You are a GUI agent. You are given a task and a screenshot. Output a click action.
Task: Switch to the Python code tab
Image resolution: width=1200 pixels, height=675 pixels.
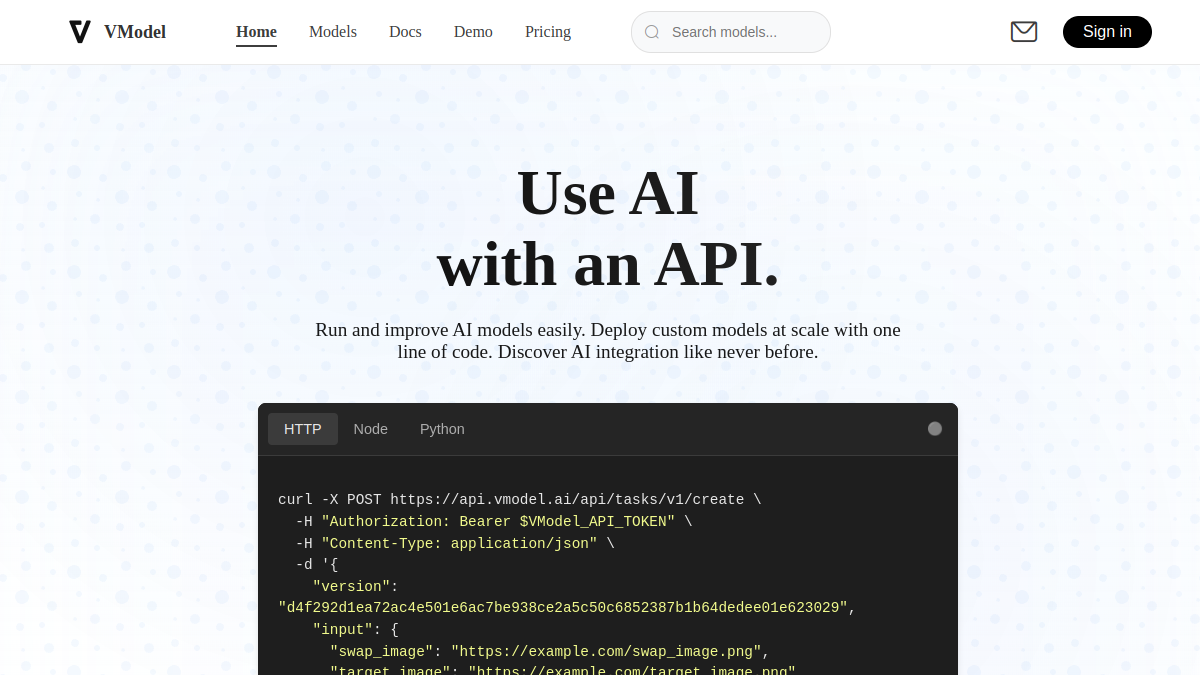pyautogui.click(x=442, y=429)
